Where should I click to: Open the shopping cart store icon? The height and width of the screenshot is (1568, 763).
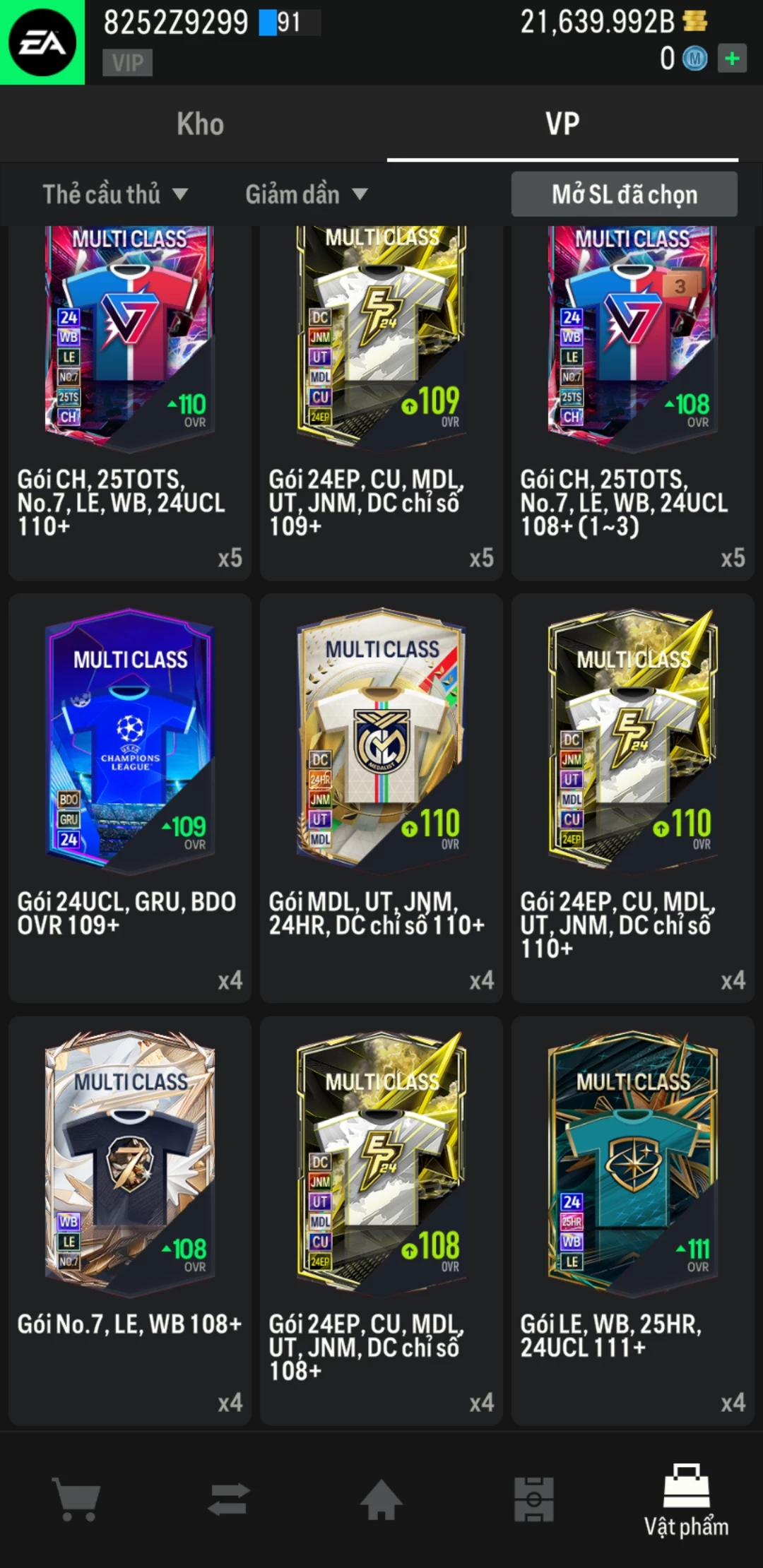[x=76, y=1499]
